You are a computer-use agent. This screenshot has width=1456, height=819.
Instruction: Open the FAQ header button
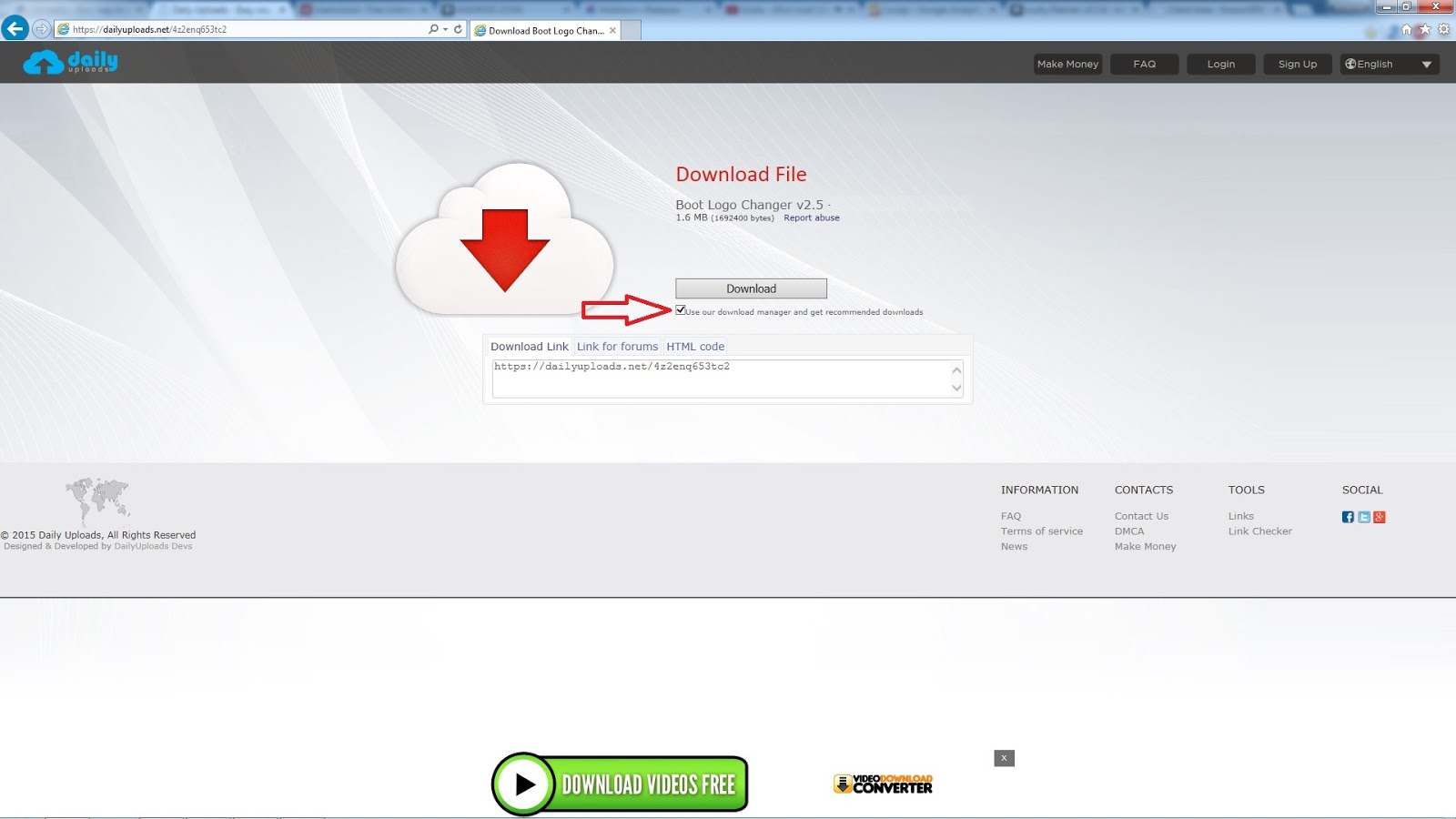pos(1144,64)
